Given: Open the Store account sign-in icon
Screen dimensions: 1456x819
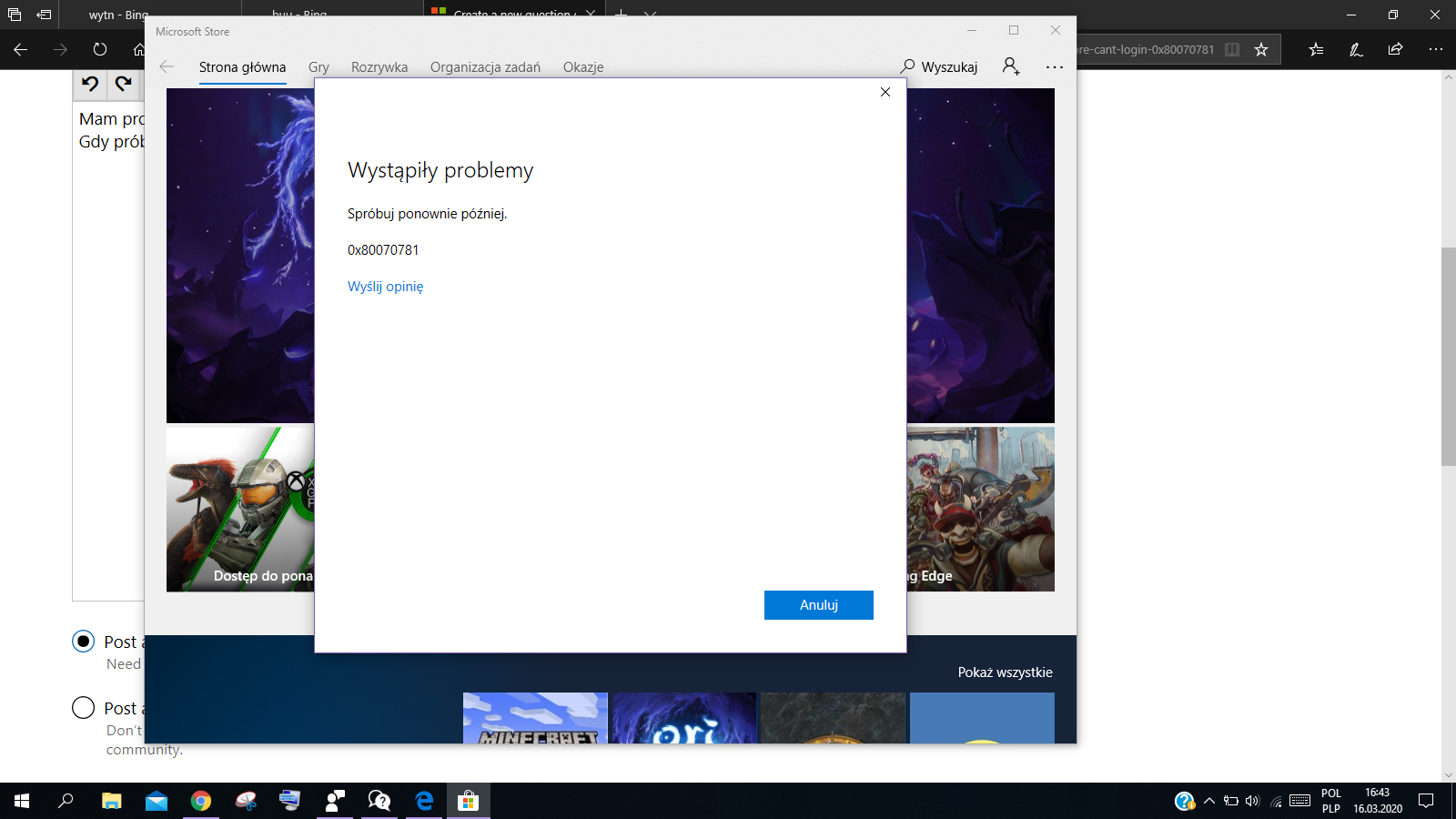Looking at the screenshot, I should pos(1011,66).
